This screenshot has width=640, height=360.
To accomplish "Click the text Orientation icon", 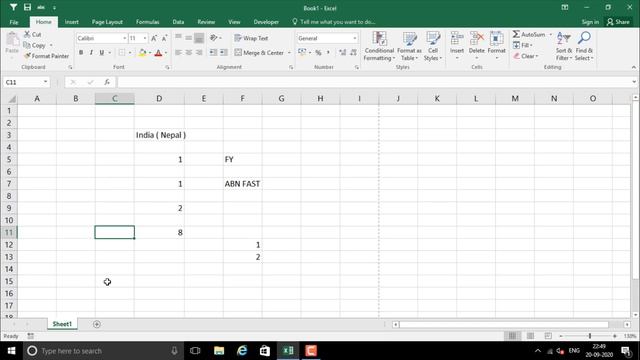I will coord(213,38).
